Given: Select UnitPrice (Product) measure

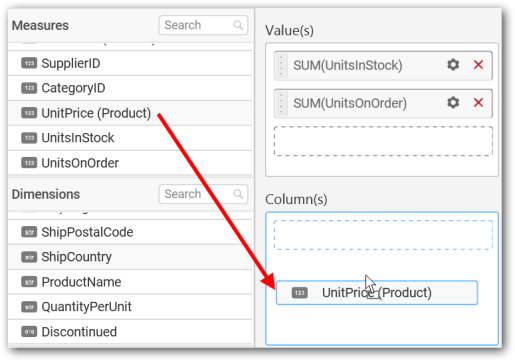Looking at the screenshot, I should (x=130, y=113).
